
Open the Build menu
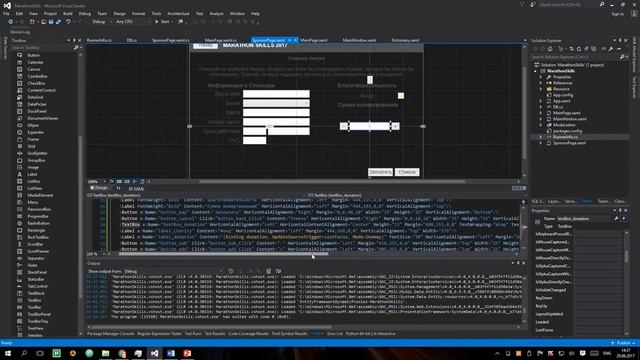(68, 13)
